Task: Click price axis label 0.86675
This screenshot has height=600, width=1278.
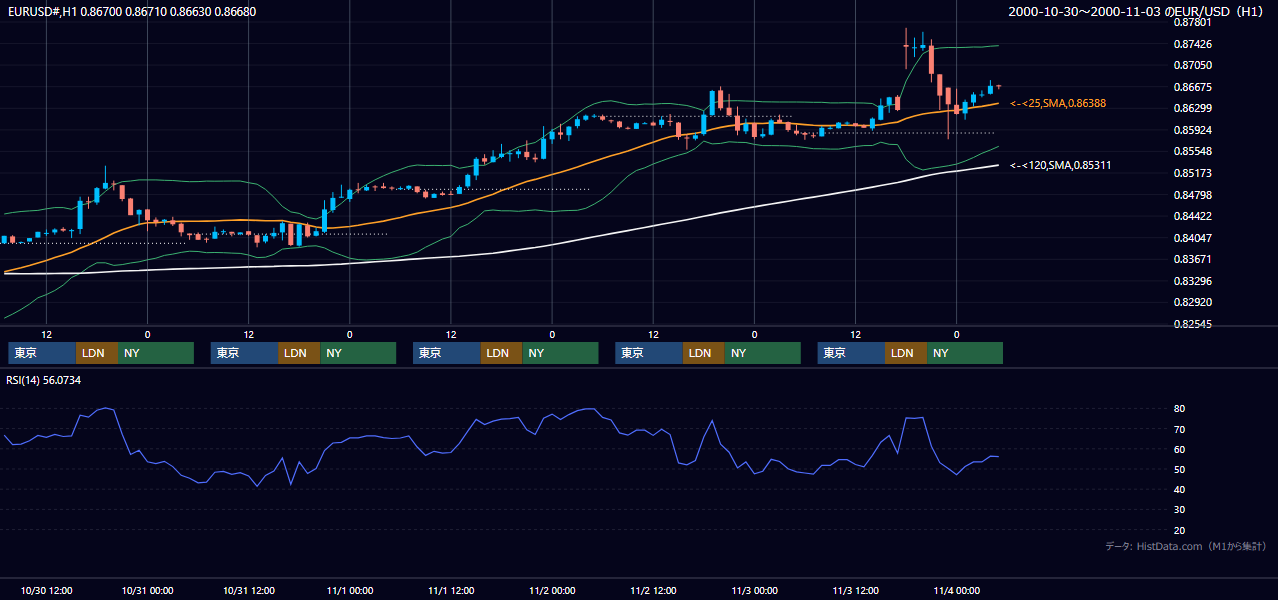Action: (x=1192, y=87)
